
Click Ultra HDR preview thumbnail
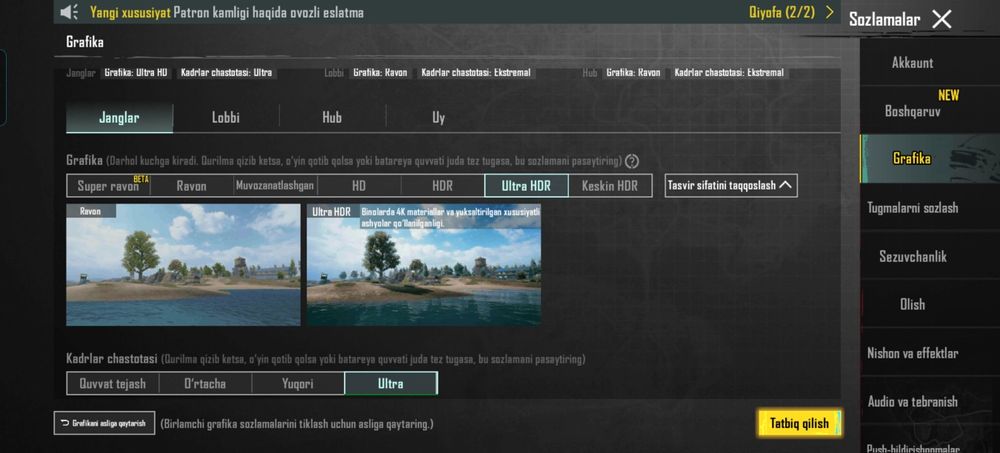pyautogui.click(x=423, y=265)
